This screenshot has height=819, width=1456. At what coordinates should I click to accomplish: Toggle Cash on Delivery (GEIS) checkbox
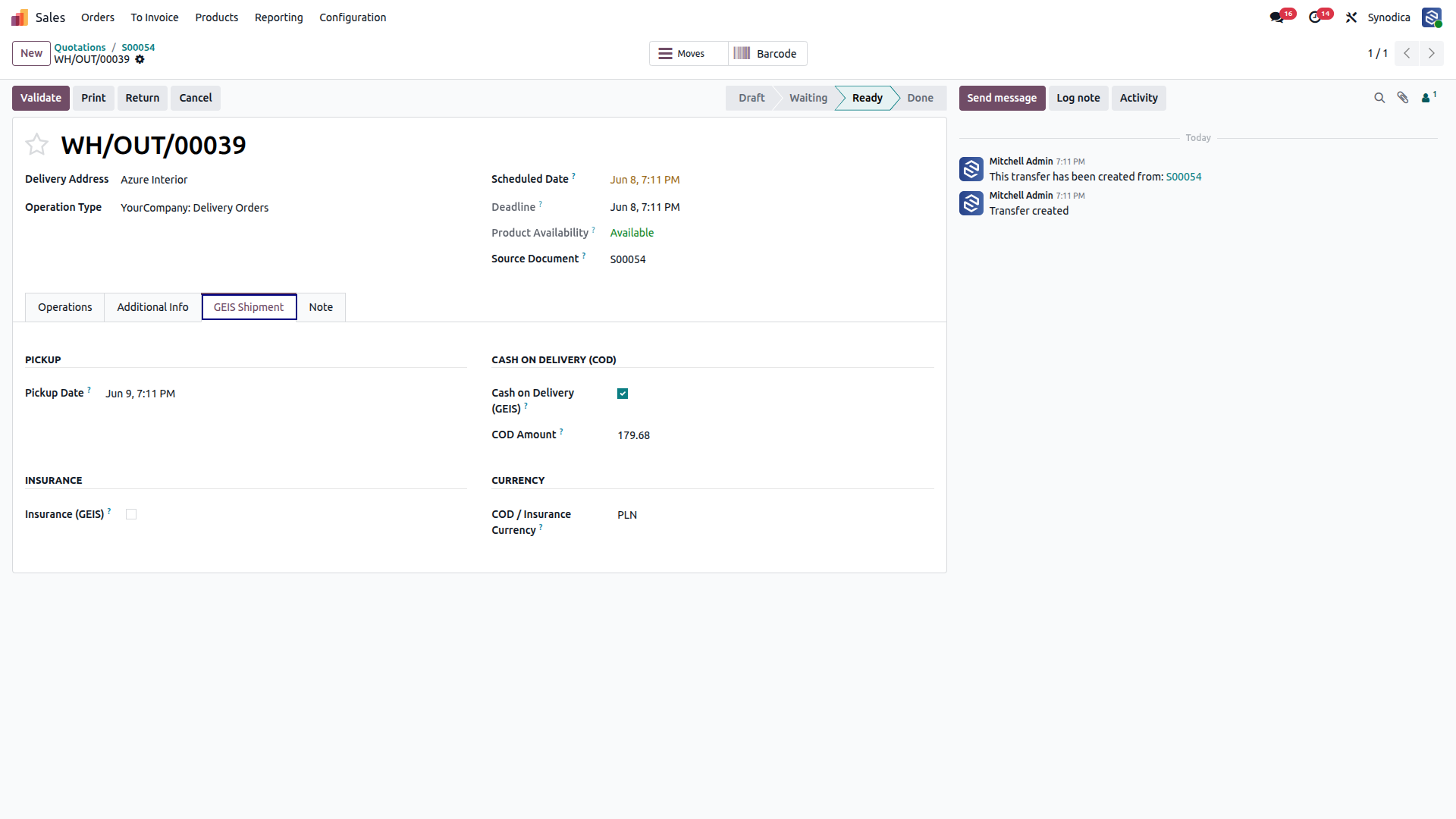(623, 394)
